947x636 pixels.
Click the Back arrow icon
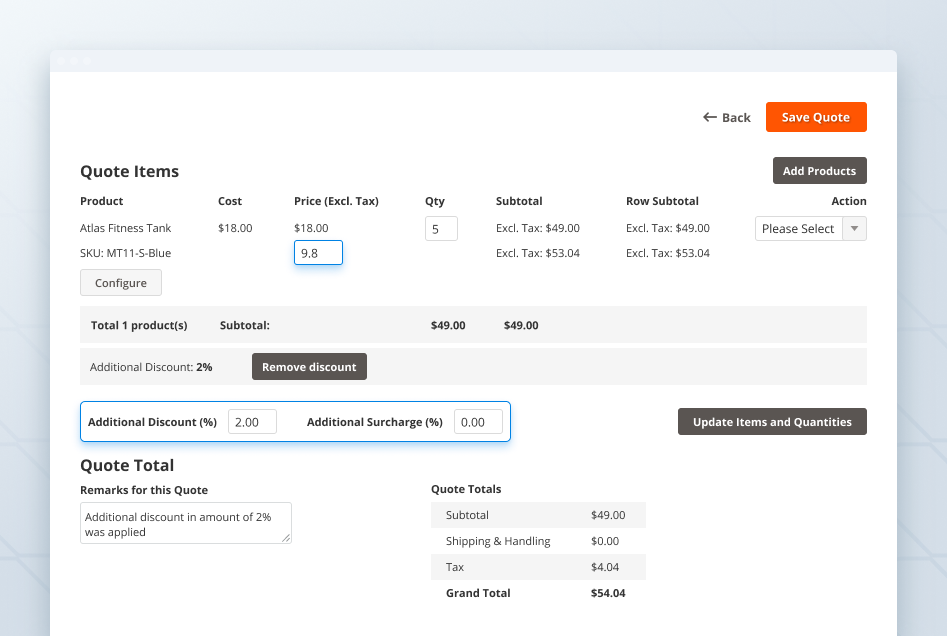710,117
